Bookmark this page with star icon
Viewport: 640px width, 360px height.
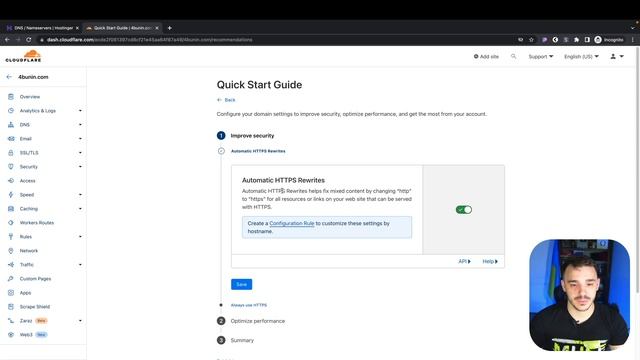(x=531, y=40)
